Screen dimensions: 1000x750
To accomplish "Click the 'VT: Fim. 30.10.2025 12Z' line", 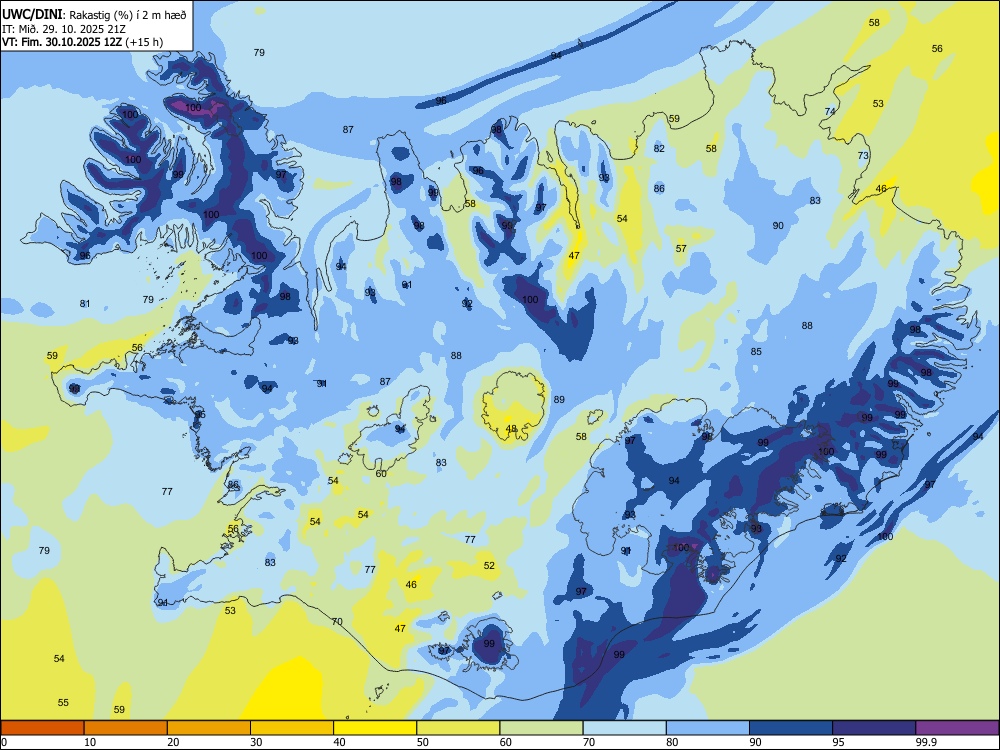I will coord(62,42).
